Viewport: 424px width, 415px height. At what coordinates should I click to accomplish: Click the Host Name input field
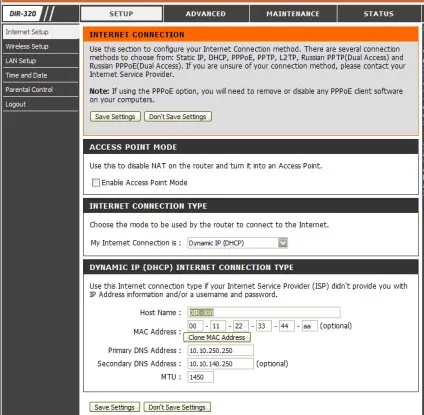264,312
